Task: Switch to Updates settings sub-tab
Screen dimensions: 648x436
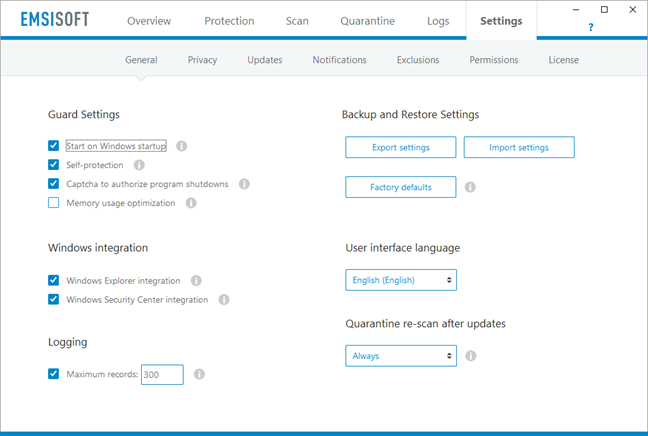Action: [265, 60]
